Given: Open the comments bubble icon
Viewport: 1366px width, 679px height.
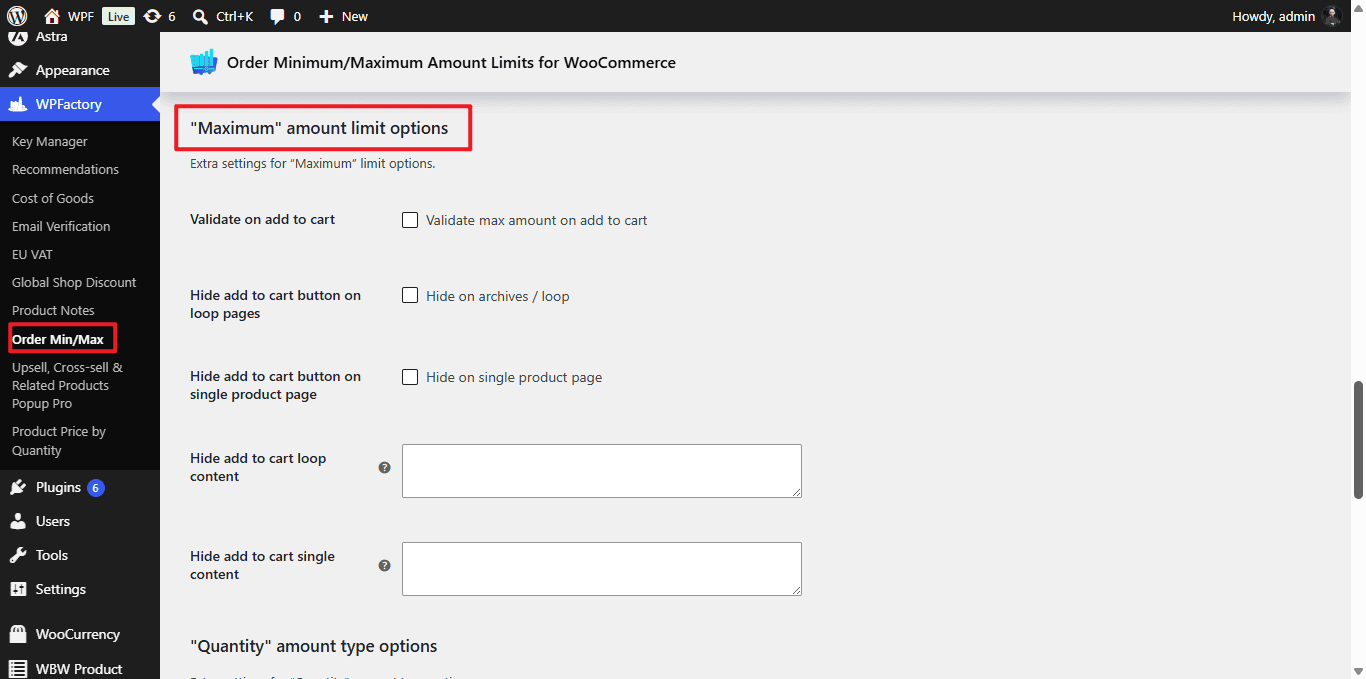Looking at the screenshot, I should (x=277, y=16).
